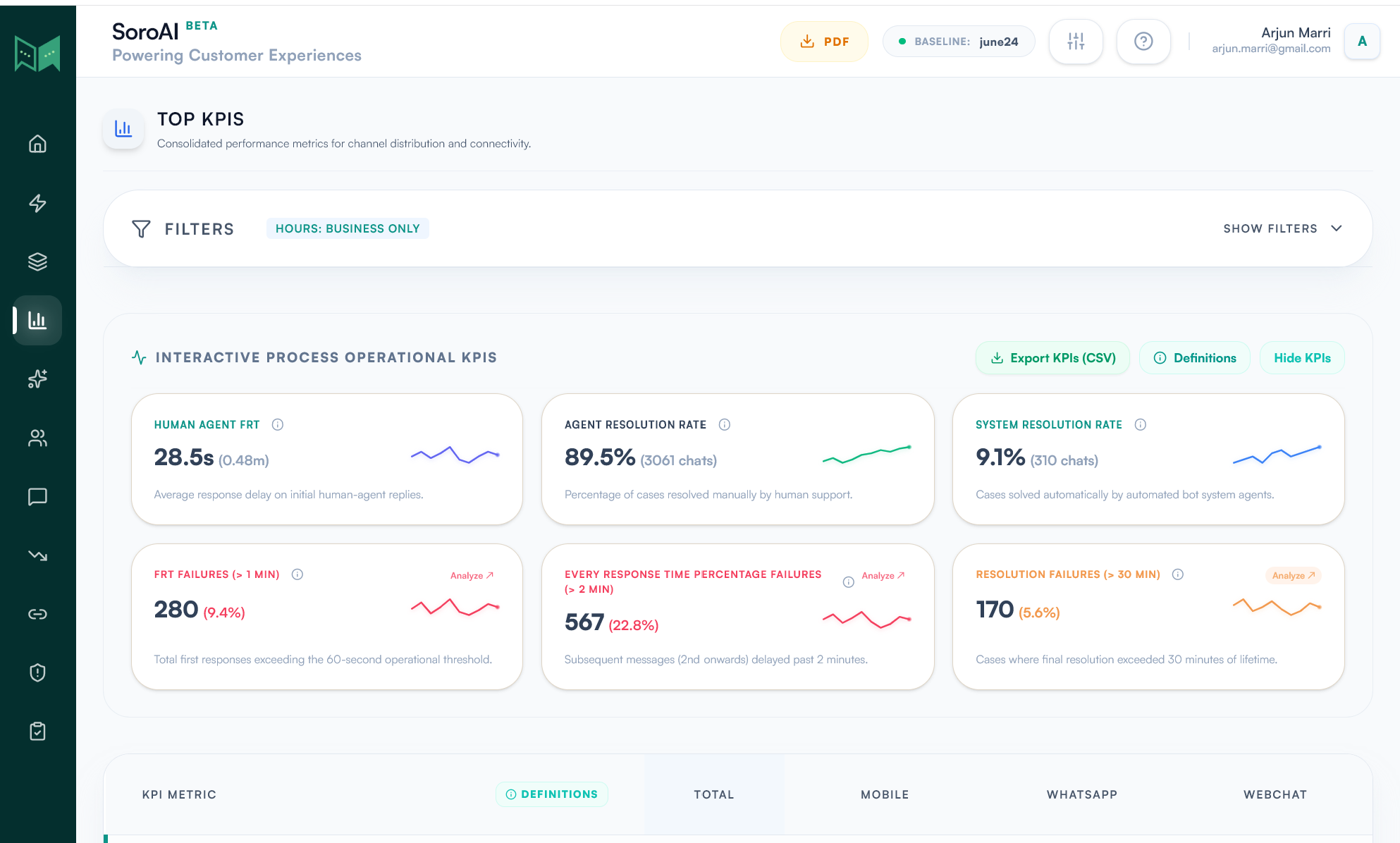Screen dimensions: 1400x843
Task: Click the 89.5% resolution rate value
Action: click(x=600, y=457)
